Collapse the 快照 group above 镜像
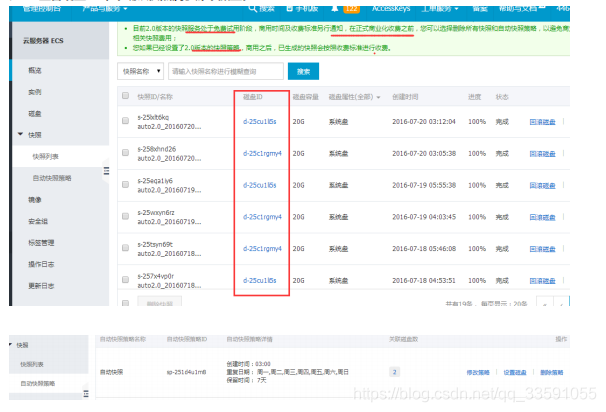606x412 pixels. click(x=20, y=134)
